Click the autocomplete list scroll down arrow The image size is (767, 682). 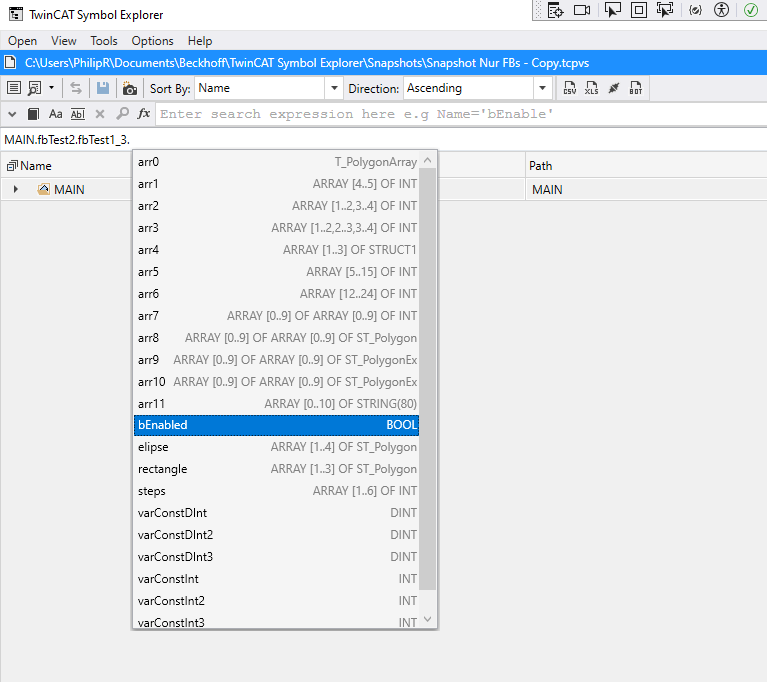point(428,619)
